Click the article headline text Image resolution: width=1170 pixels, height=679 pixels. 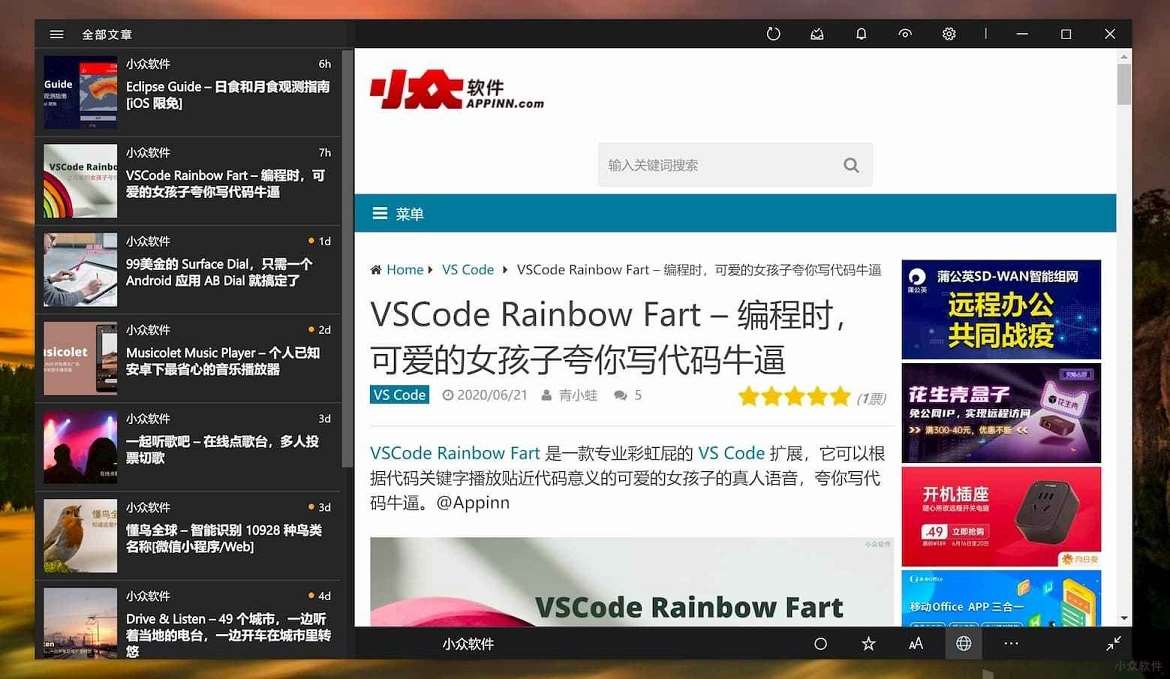tap(608, 337)
